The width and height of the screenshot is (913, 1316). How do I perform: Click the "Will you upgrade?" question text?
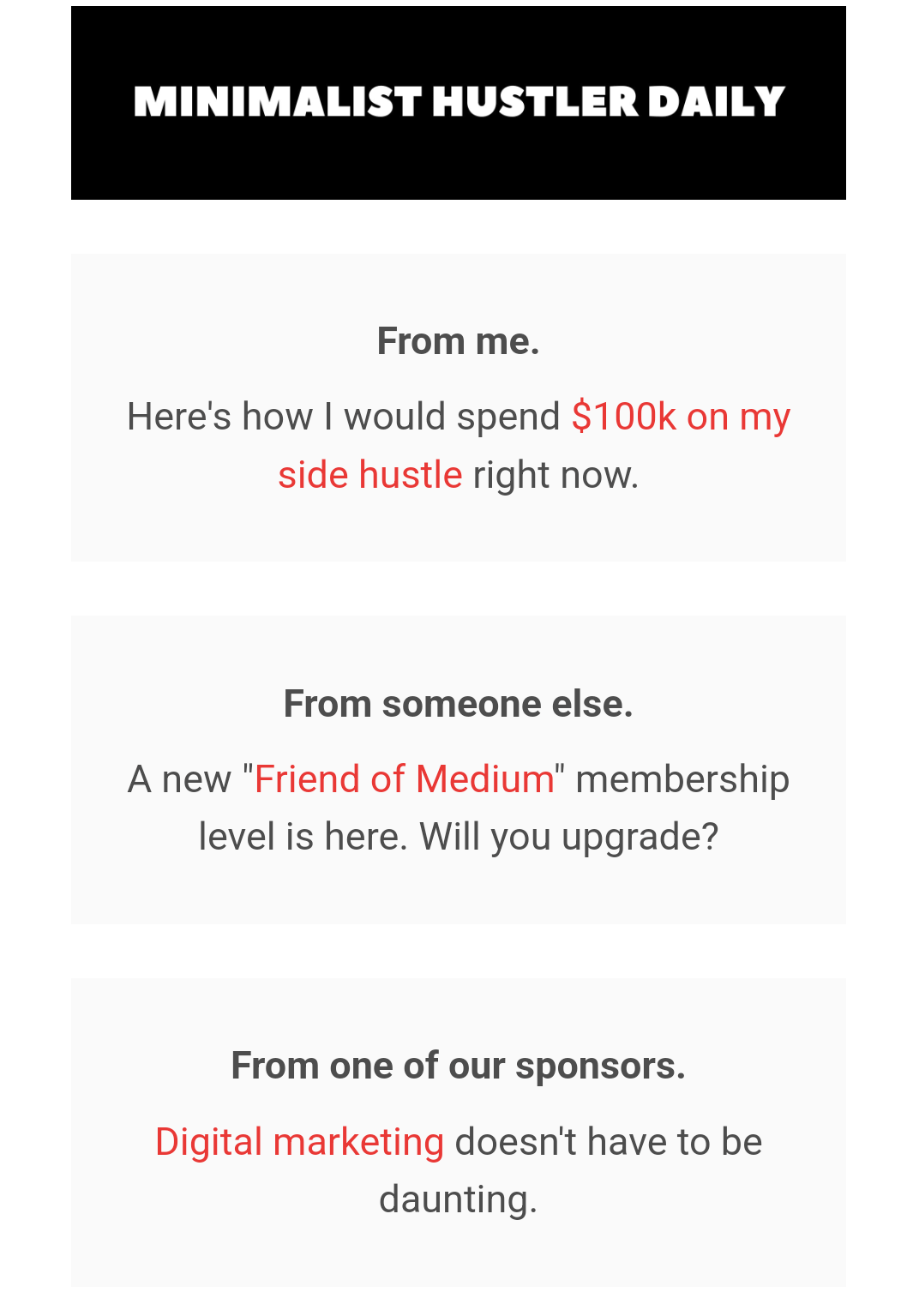click(568, 837)
